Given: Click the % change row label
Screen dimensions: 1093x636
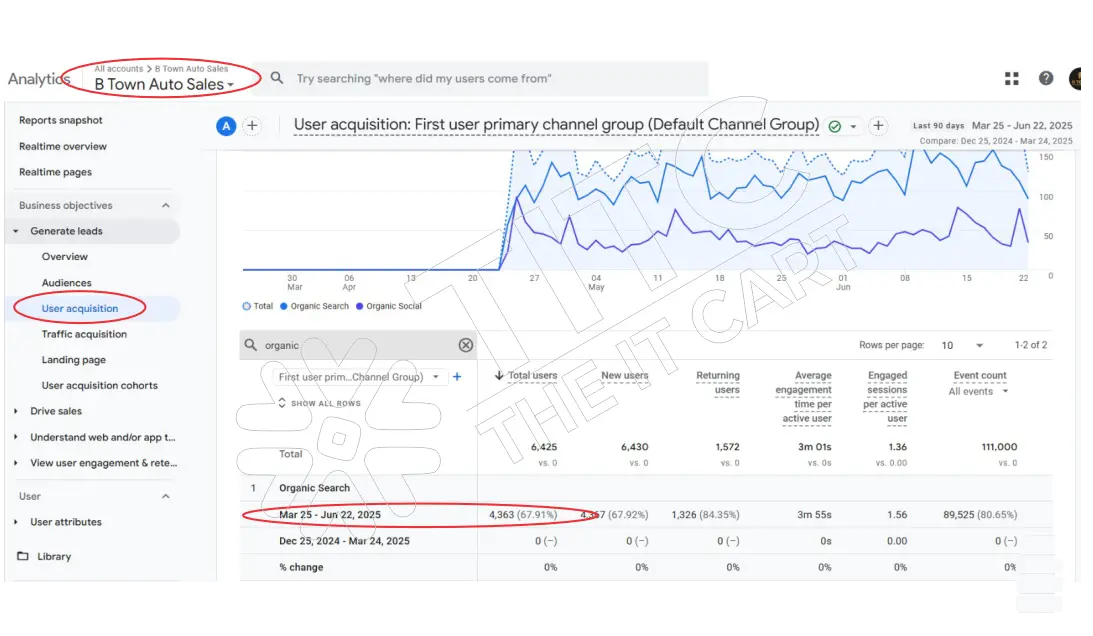Looking at the screenshot, I should (x=301, y=568).
